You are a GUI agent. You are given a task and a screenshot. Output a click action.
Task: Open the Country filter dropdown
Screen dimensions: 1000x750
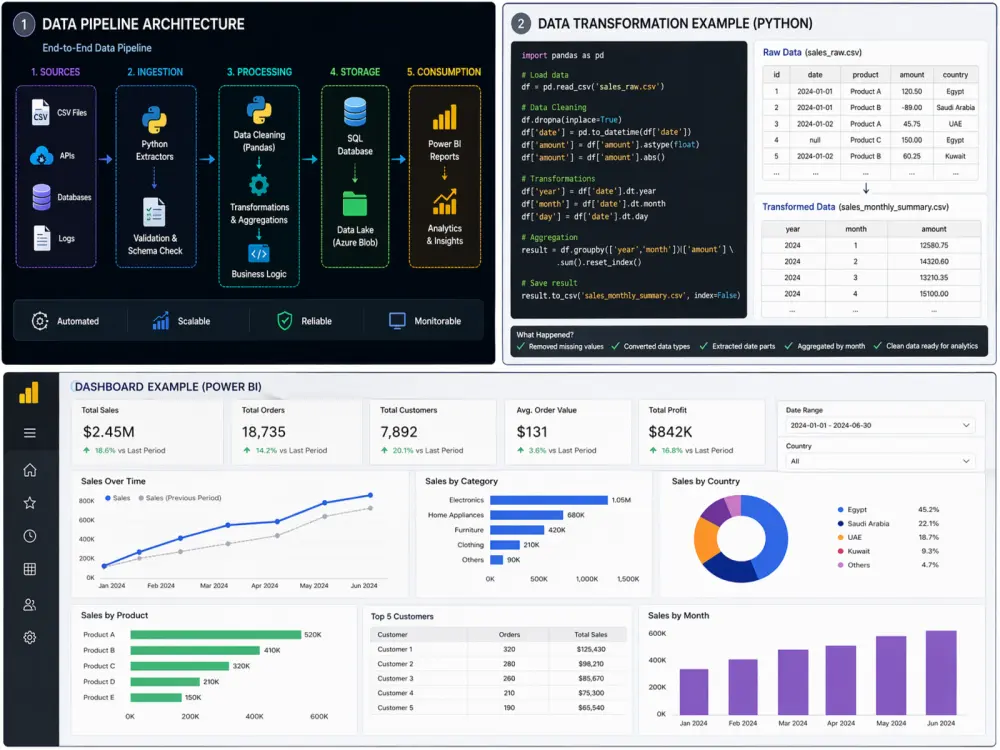pos(879,461)
